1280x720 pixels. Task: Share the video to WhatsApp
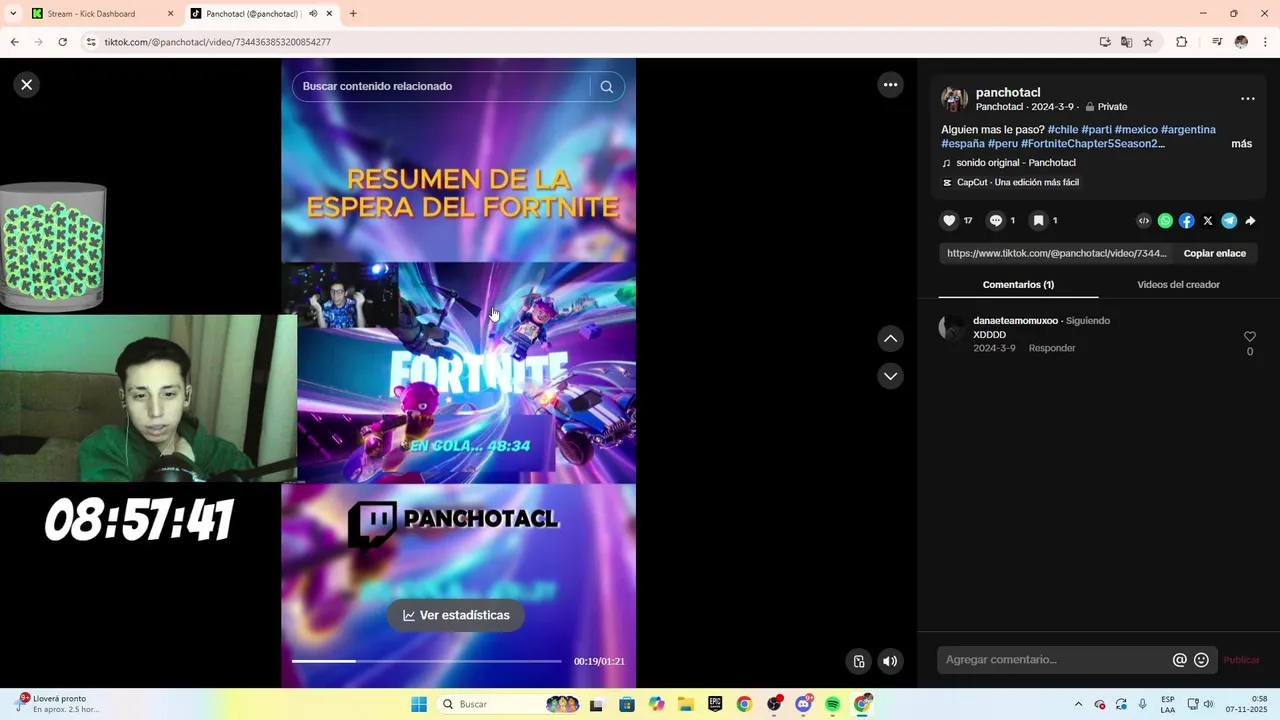click(x=1165, y=221)
